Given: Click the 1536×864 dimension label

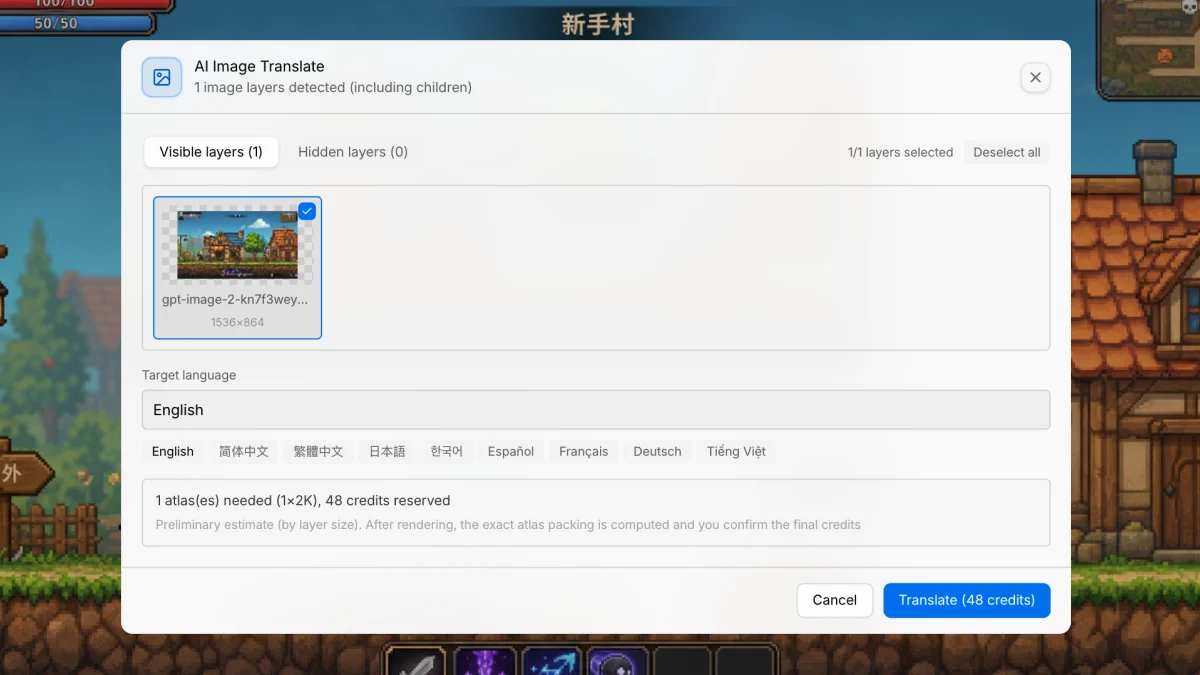Looking at the screenshot, I should (x=237, y=322).
